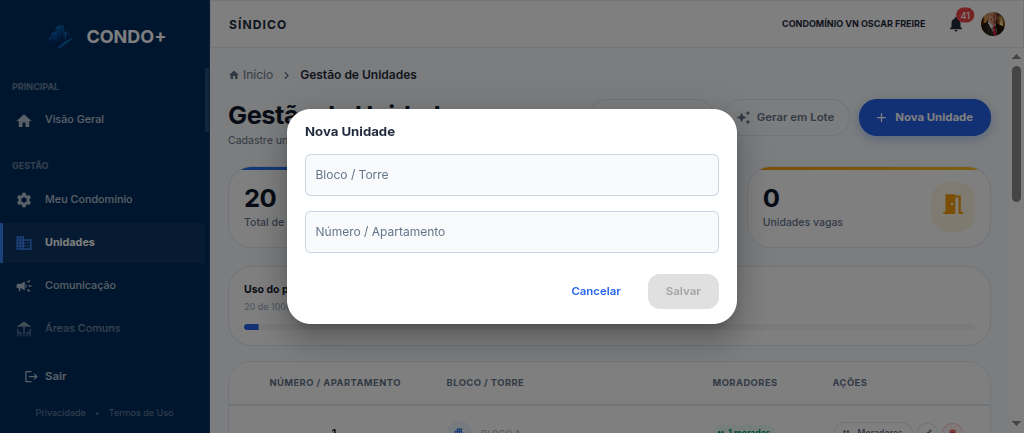The image size is (1024, 433).
Task: Click the Nova Unidade button
Action: click(925, 118)
